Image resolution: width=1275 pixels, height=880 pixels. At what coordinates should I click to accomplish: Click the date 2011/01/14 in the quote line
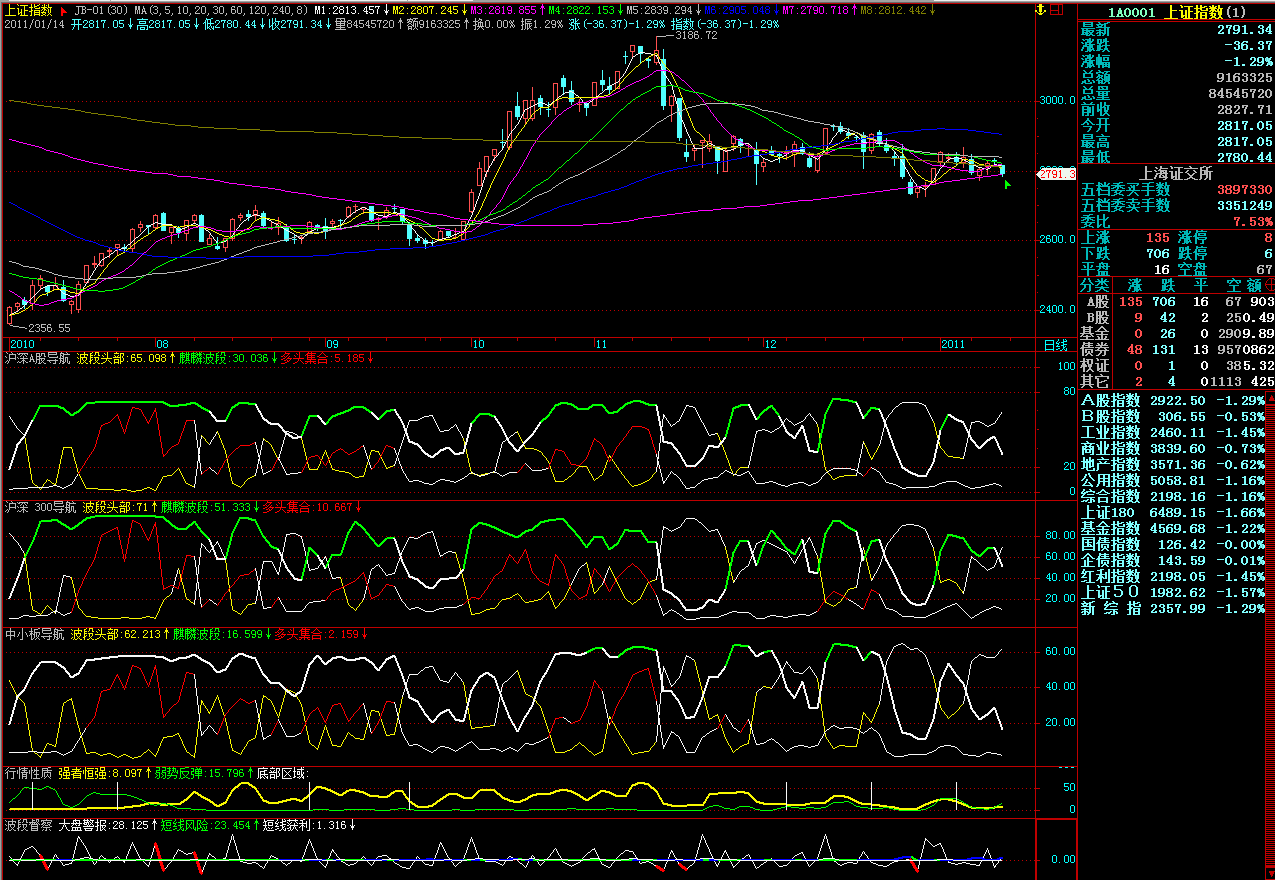[x=34, y=24]
